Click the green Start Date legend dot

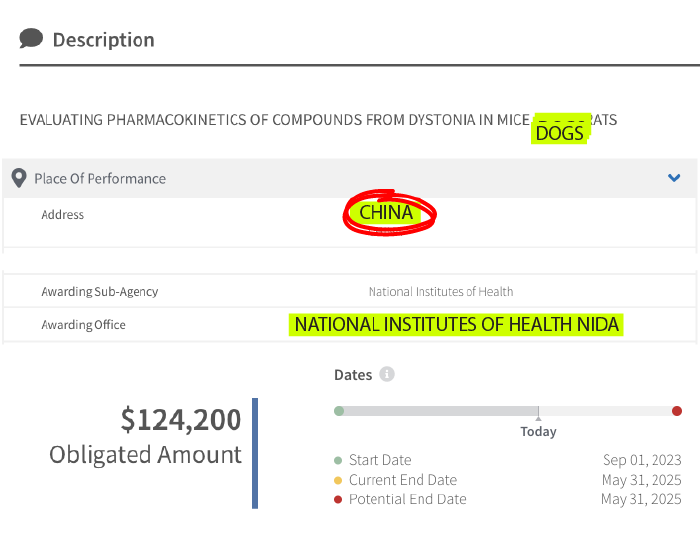click(338, 461)
